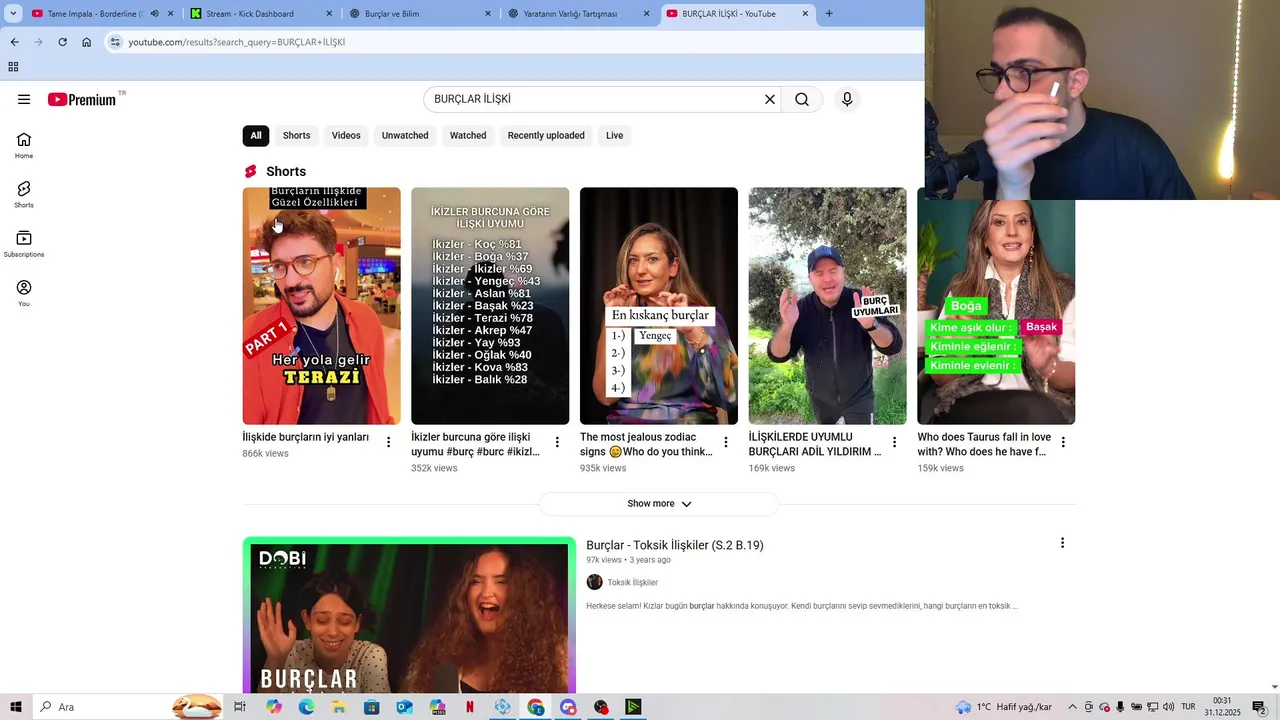1280x720 pixels.
Task: Open the Toksik İlişkiler channel name link
Action: tap(632, 582)
